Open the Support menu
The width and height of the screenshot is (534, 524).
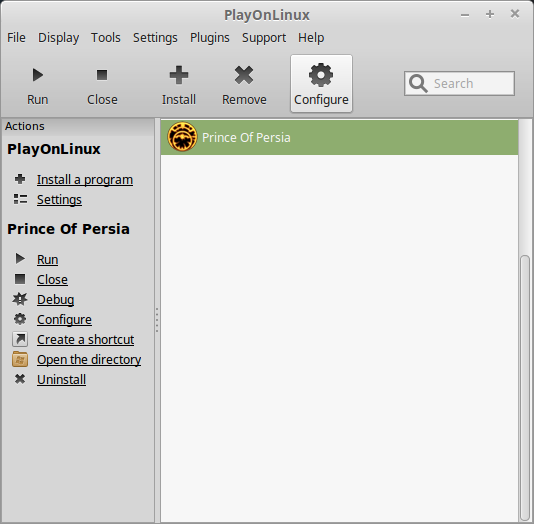pos(264,37)
